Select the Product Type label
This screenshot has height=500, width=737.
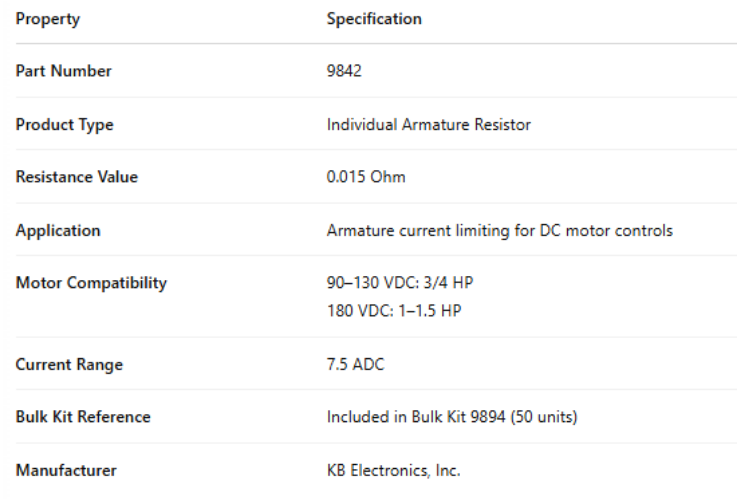click(65, 125)
